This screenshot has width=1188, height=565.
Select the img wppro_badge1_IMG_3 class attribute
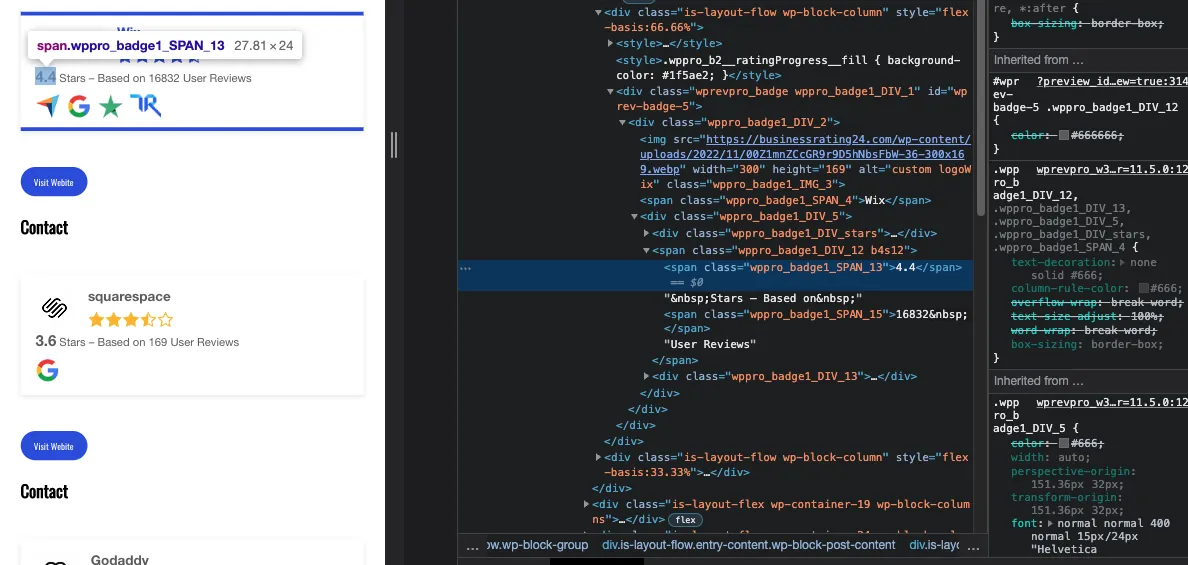click(755, 184)
